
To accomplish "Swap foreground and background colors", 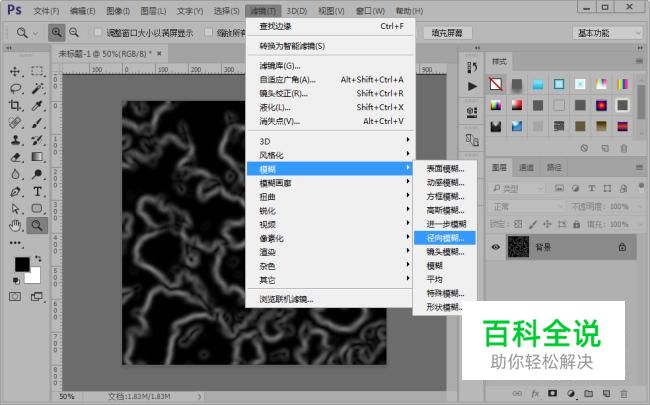I will coord(38,259).
